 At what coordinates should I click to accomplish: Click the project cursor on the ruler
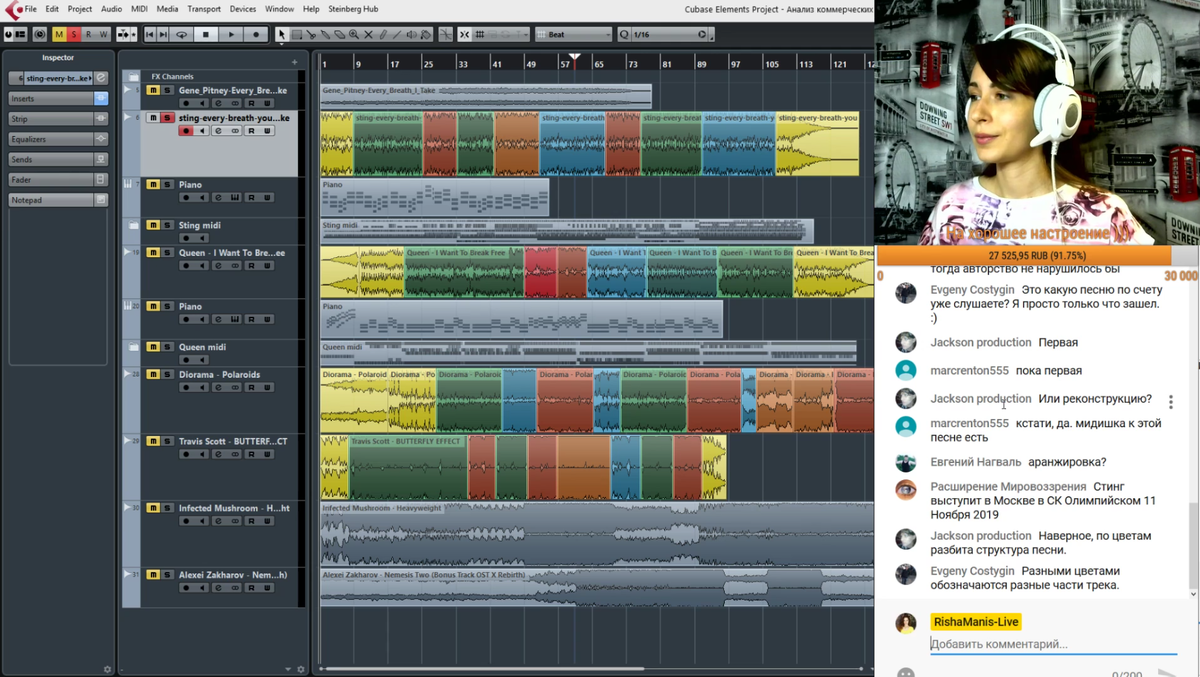[574, 59]
